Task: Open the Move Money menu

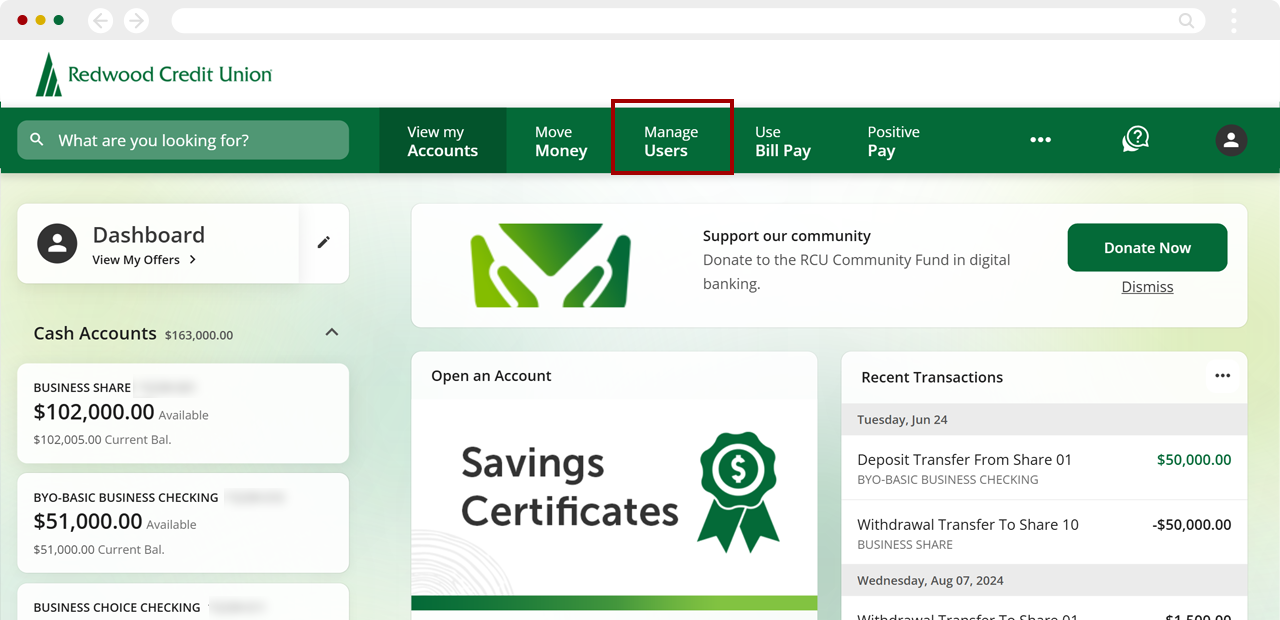Action: coord(561,141)
